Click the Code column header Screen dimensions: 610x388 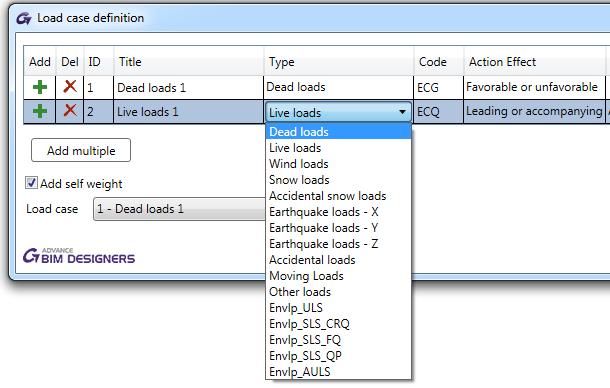438,61
